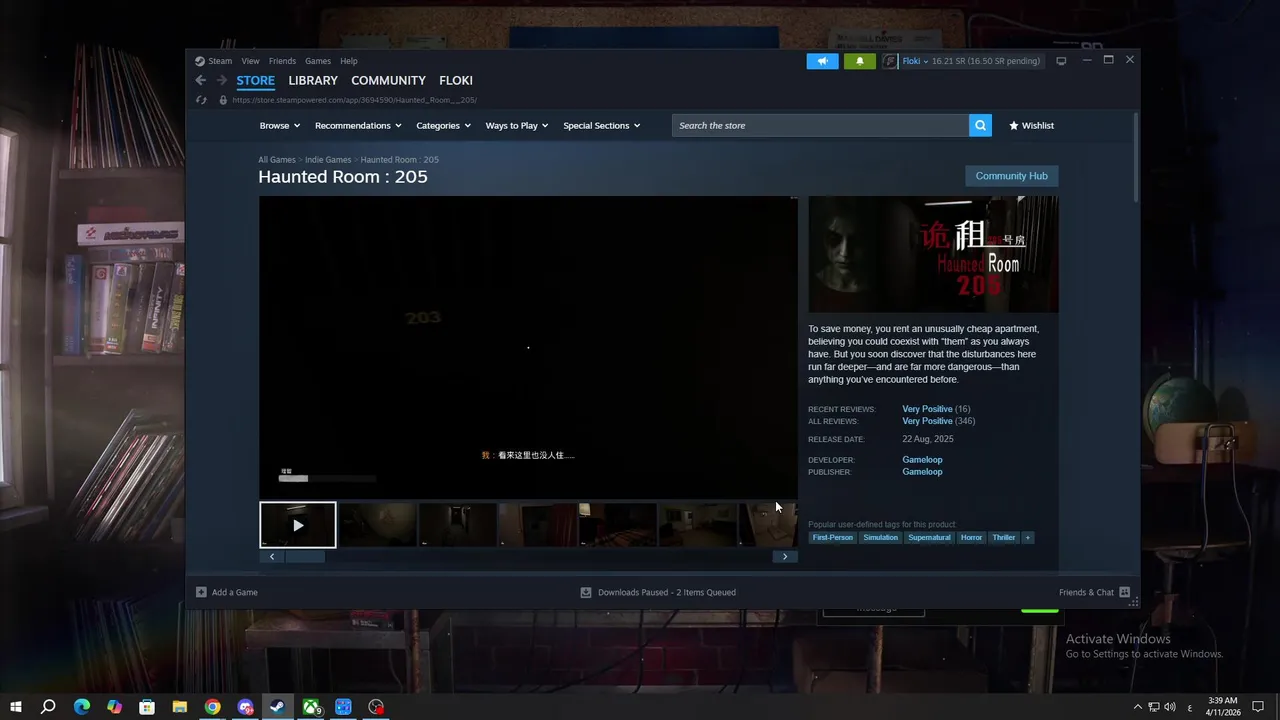Filter by the Horror tag
1280x720 pixels.
click(971, 537)
